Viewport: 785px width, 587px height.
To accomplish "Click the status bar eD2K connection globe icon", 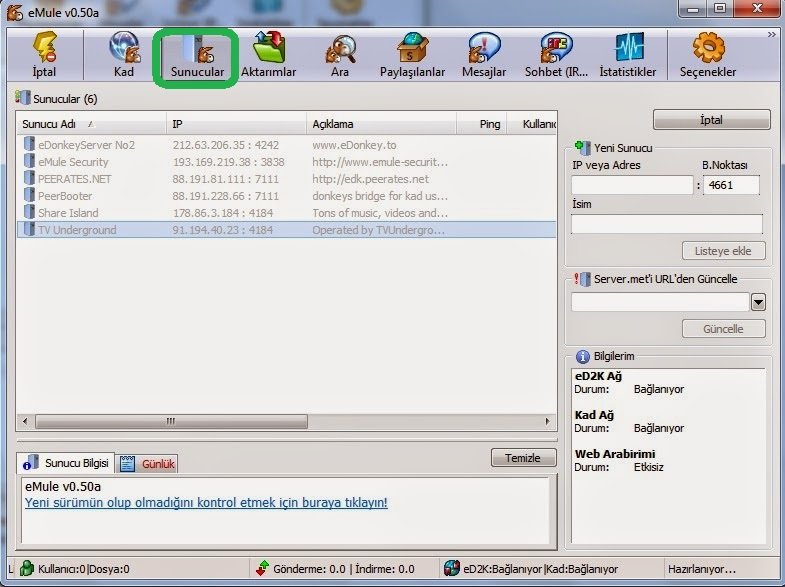I will (451, 568).
